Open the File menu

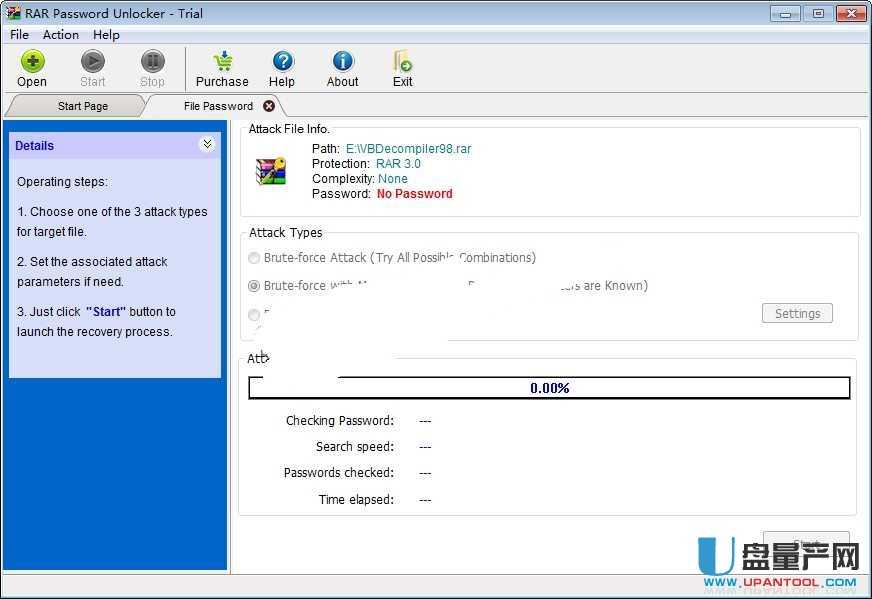coord(19,34)
